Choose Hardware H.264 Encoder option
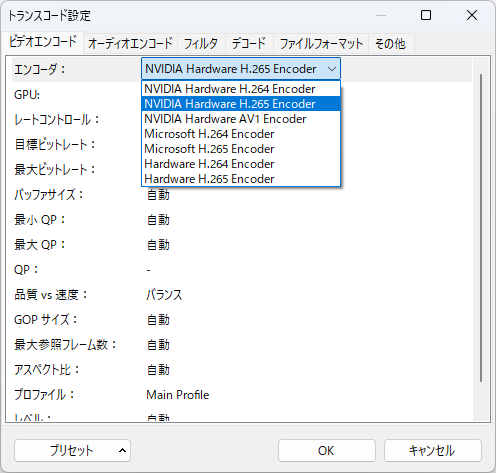This screenshot has width=496, height=473. 241,164
